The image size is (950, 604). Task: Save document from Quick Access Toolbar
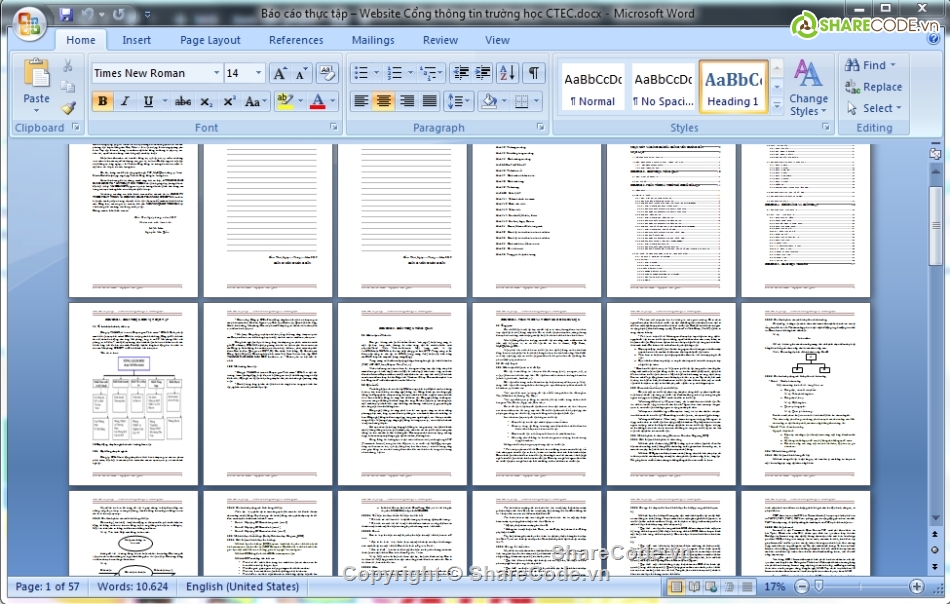tap(66, 14)
